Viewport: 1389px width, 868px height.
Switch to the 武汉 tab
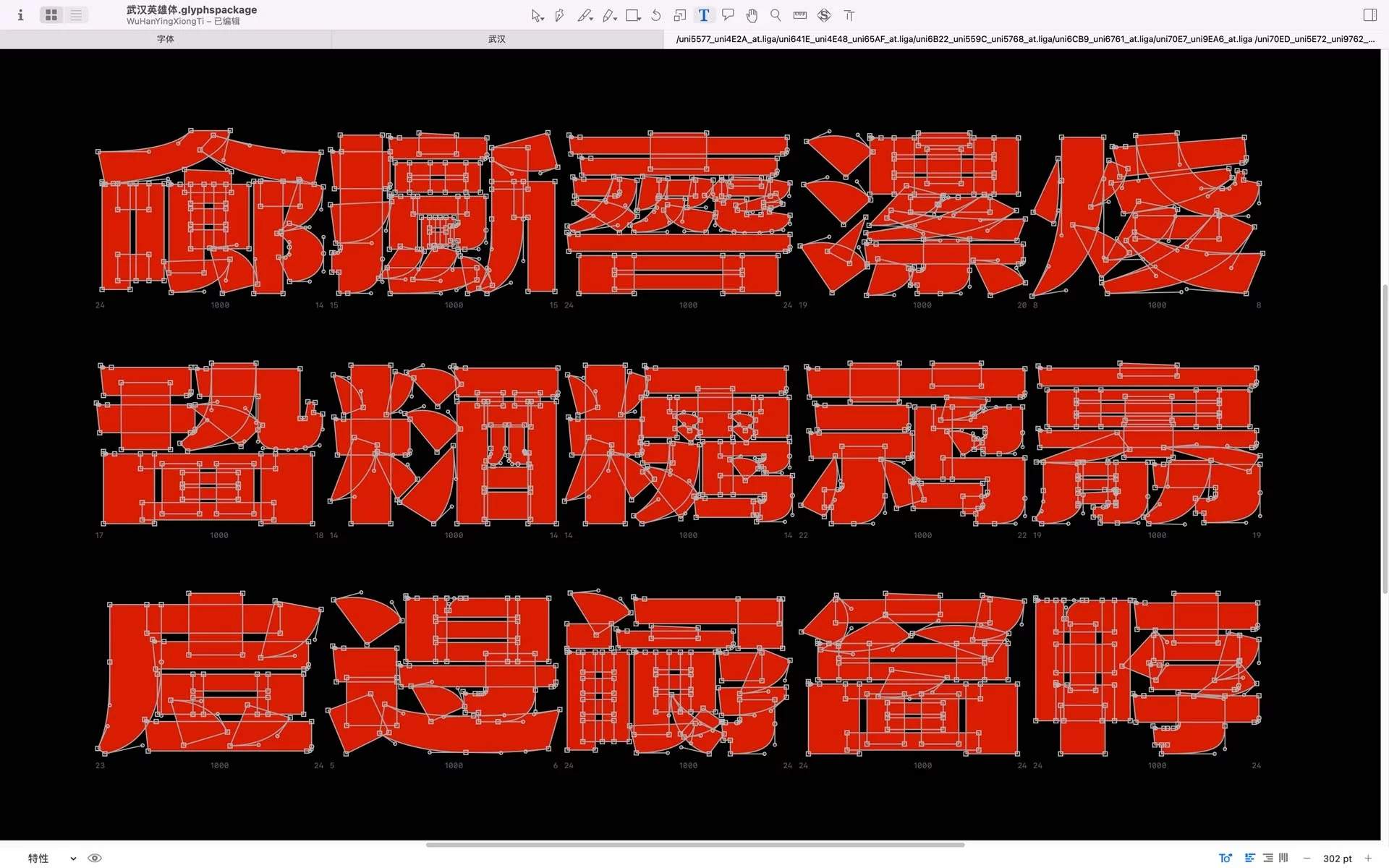(x=497, y=39)
